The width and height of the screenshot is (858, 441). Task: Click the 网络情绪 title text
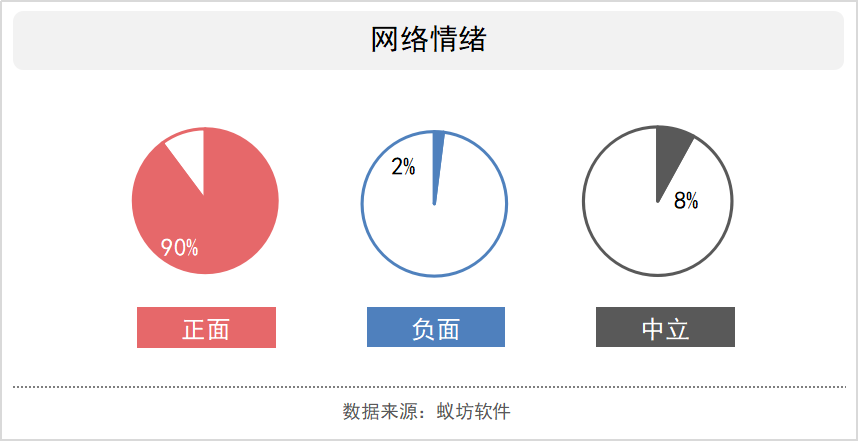click(428, 40)
